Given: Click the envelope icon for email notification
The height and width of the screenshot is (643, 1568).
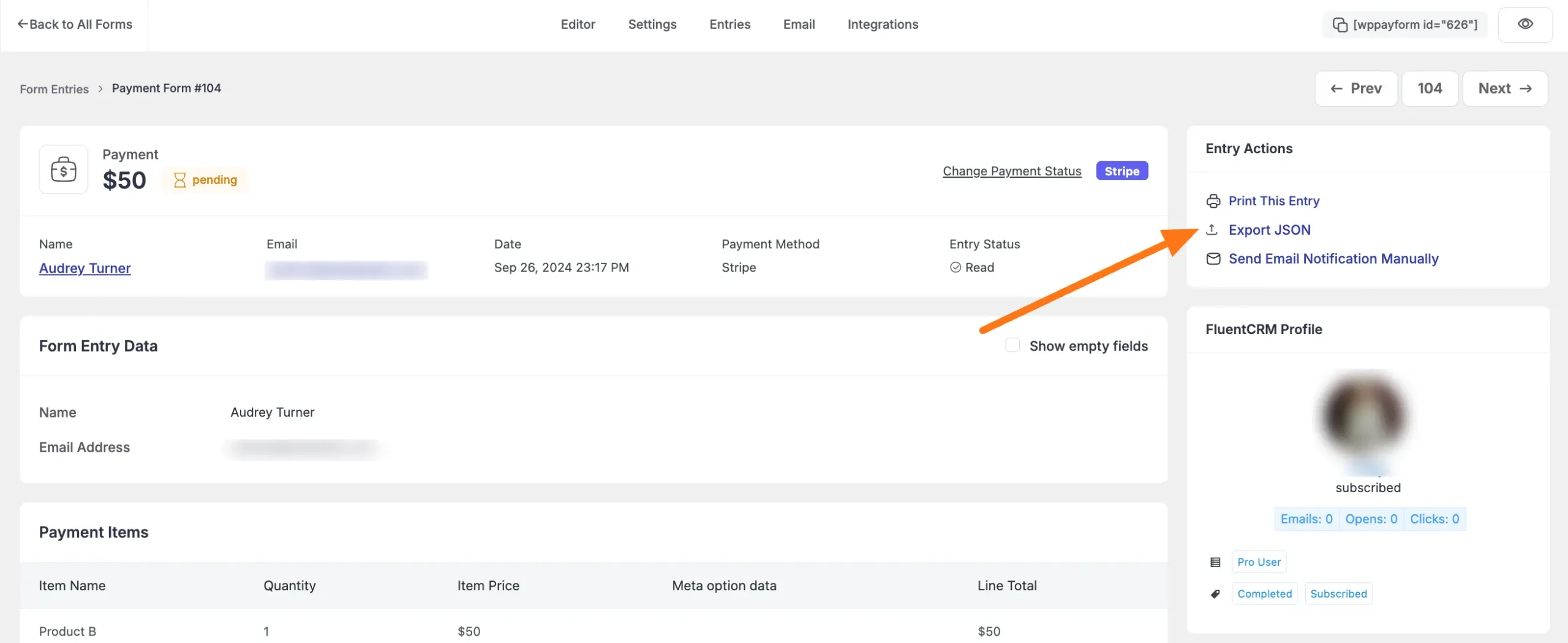Looking at the screenshot, I should [x=1213, y=259].
